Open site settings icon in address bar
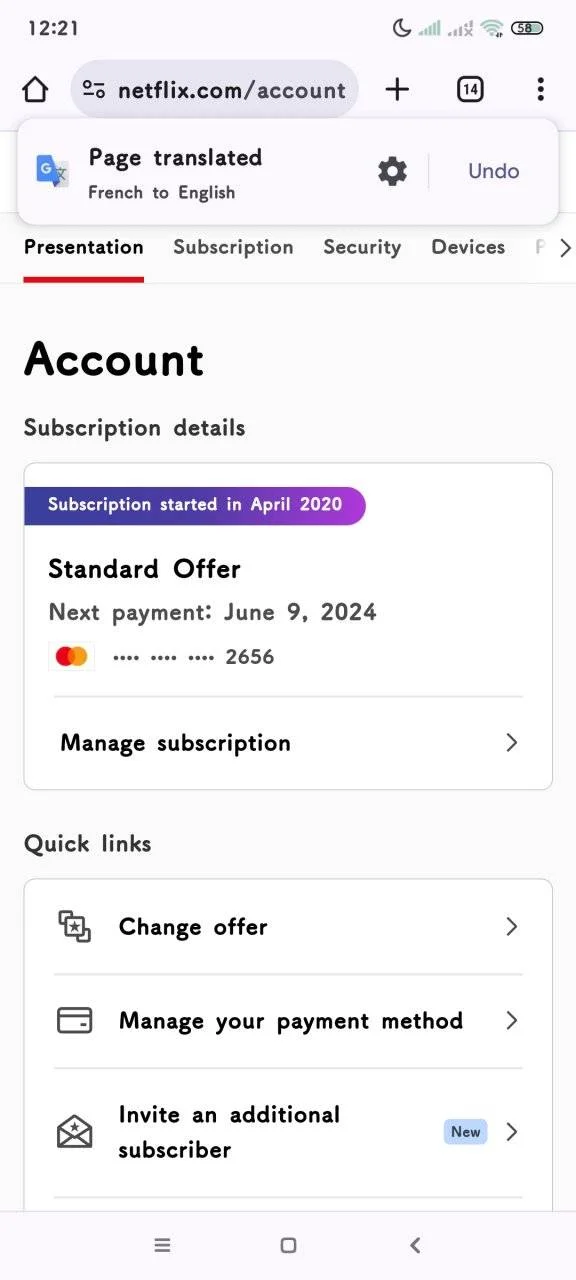This screenshot has height=1280, width=576. point(94,90)
